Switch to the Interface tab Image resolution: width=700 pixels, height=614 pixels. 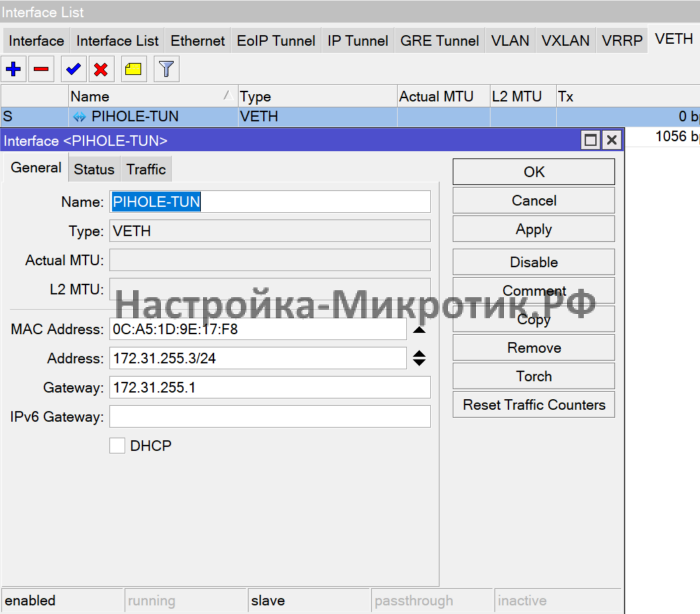36,41
